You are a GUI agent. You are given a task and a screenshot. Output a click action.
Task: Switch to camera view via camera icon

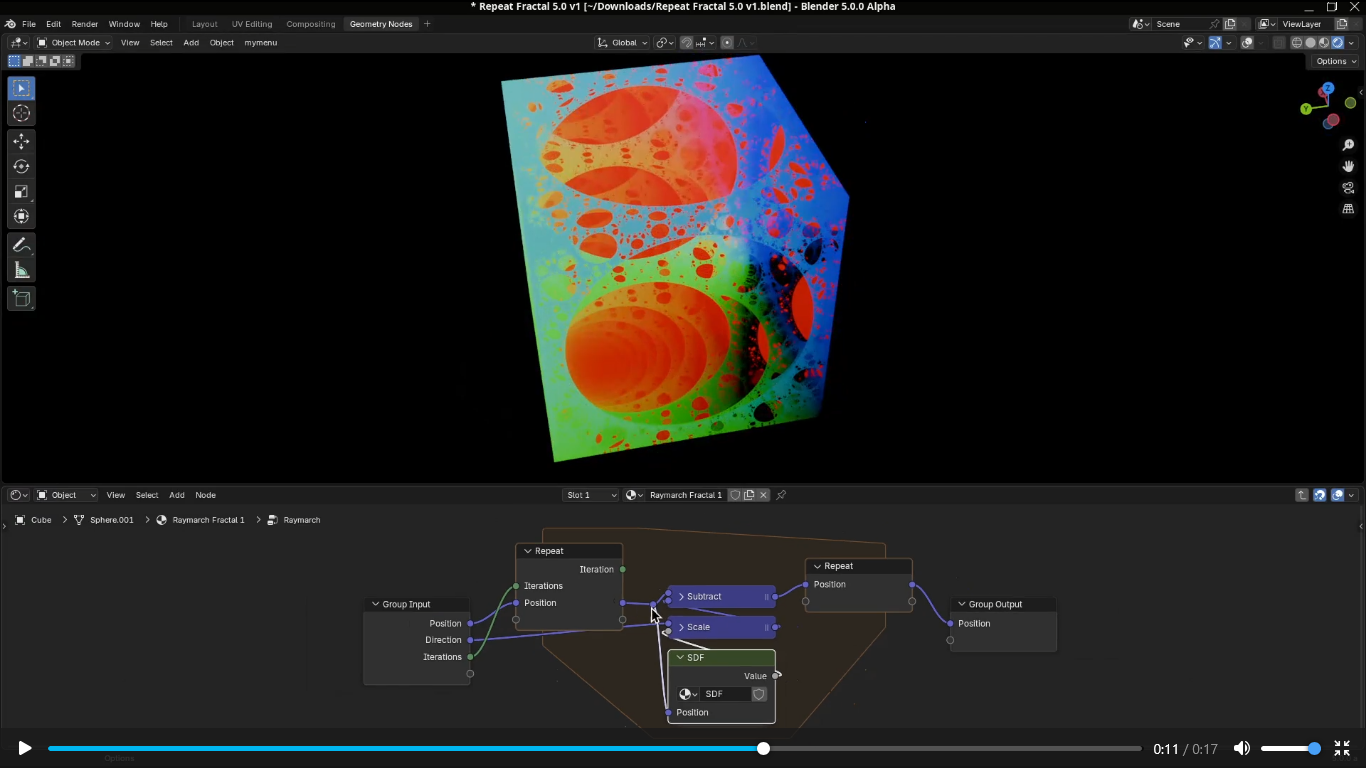coord(1348,188)
